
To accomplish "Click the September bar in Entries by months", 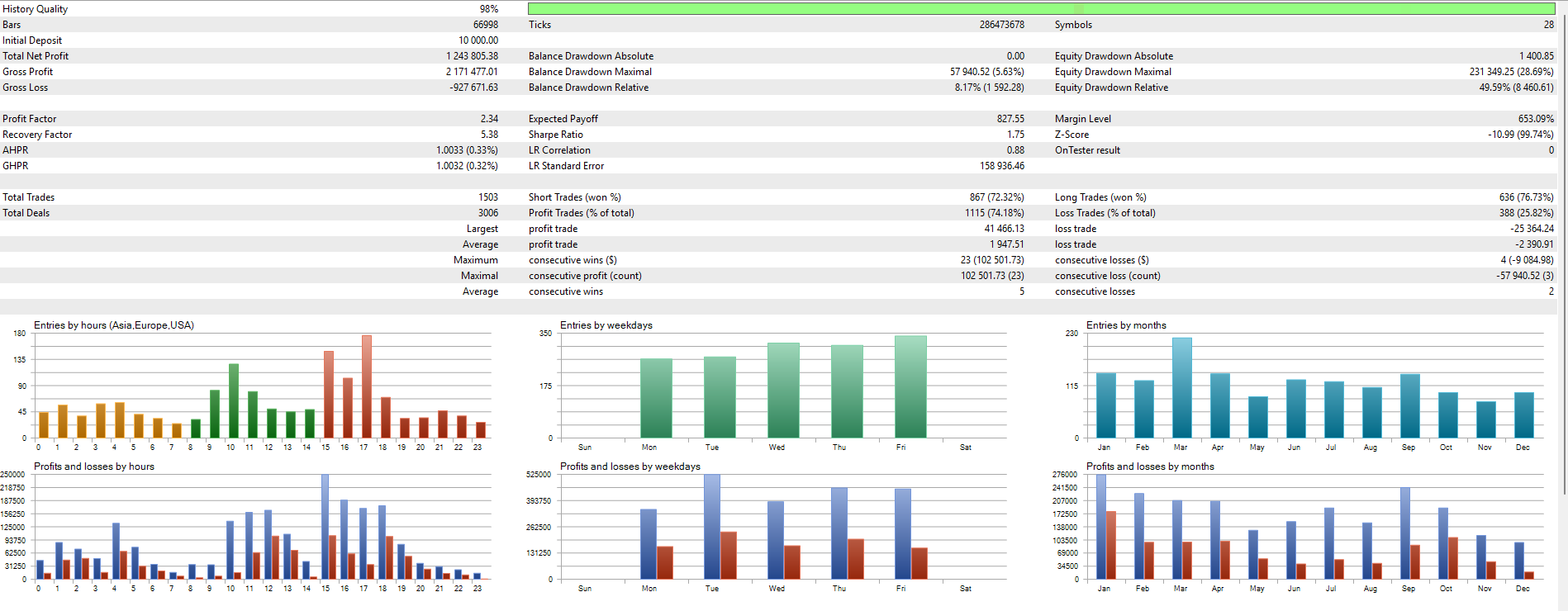I will [x=1409, y=406].
